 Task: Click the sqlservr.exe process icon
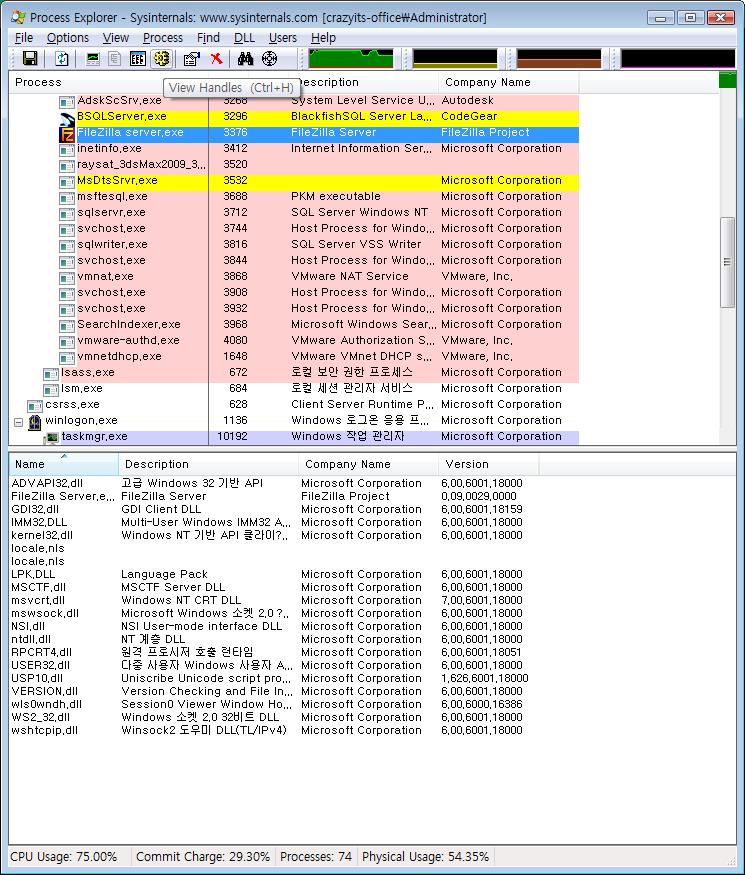67,214
